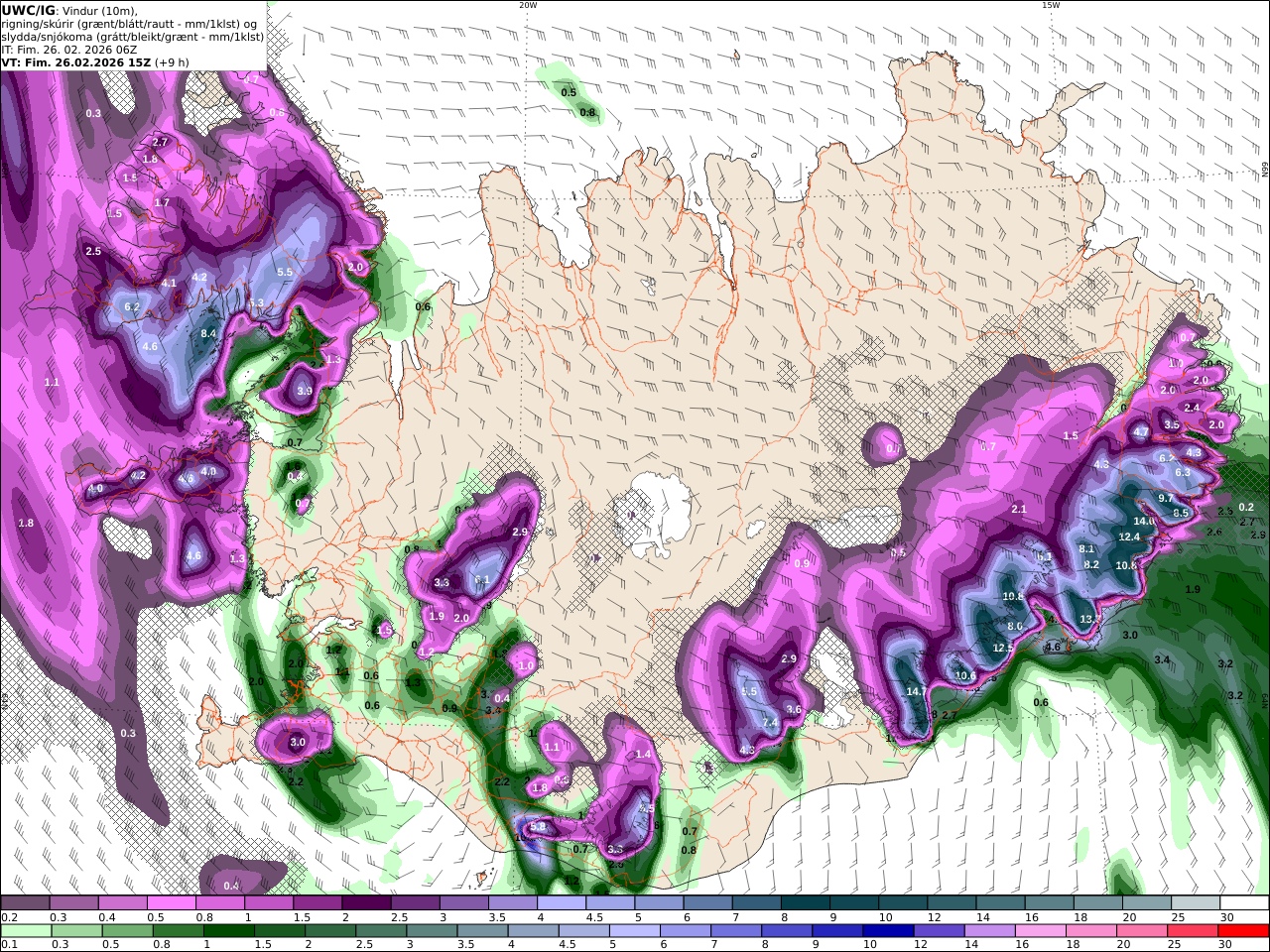Click the 6.3 value on the map
This screenshot has height=952, width=1270.
pos(1183,473)
